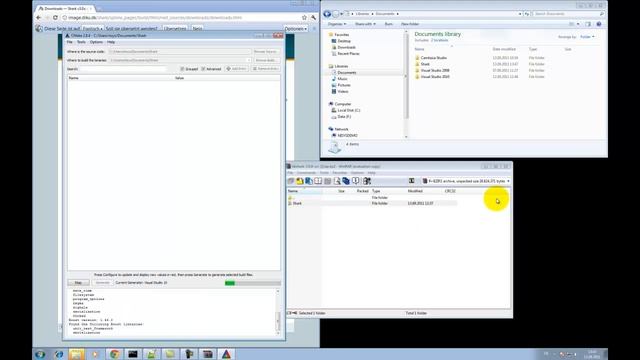Image resolution: width=640 pixels, height=360 pixels.
Task: Open the Help menu in CMake
Action: (x=111, y=42)
